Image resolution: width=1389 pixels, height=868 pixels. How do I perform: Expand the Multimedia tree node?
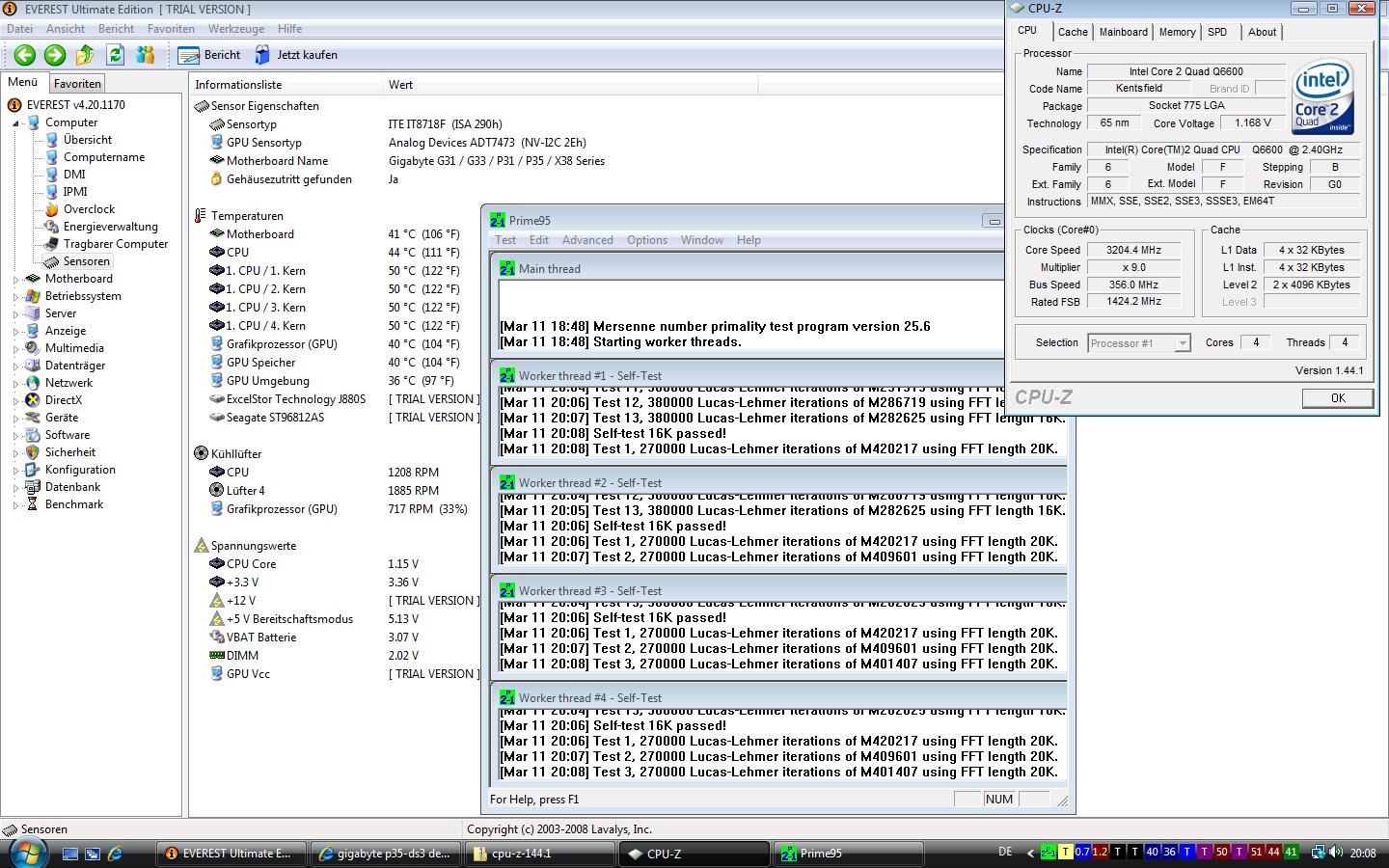[x=15, y=349]
